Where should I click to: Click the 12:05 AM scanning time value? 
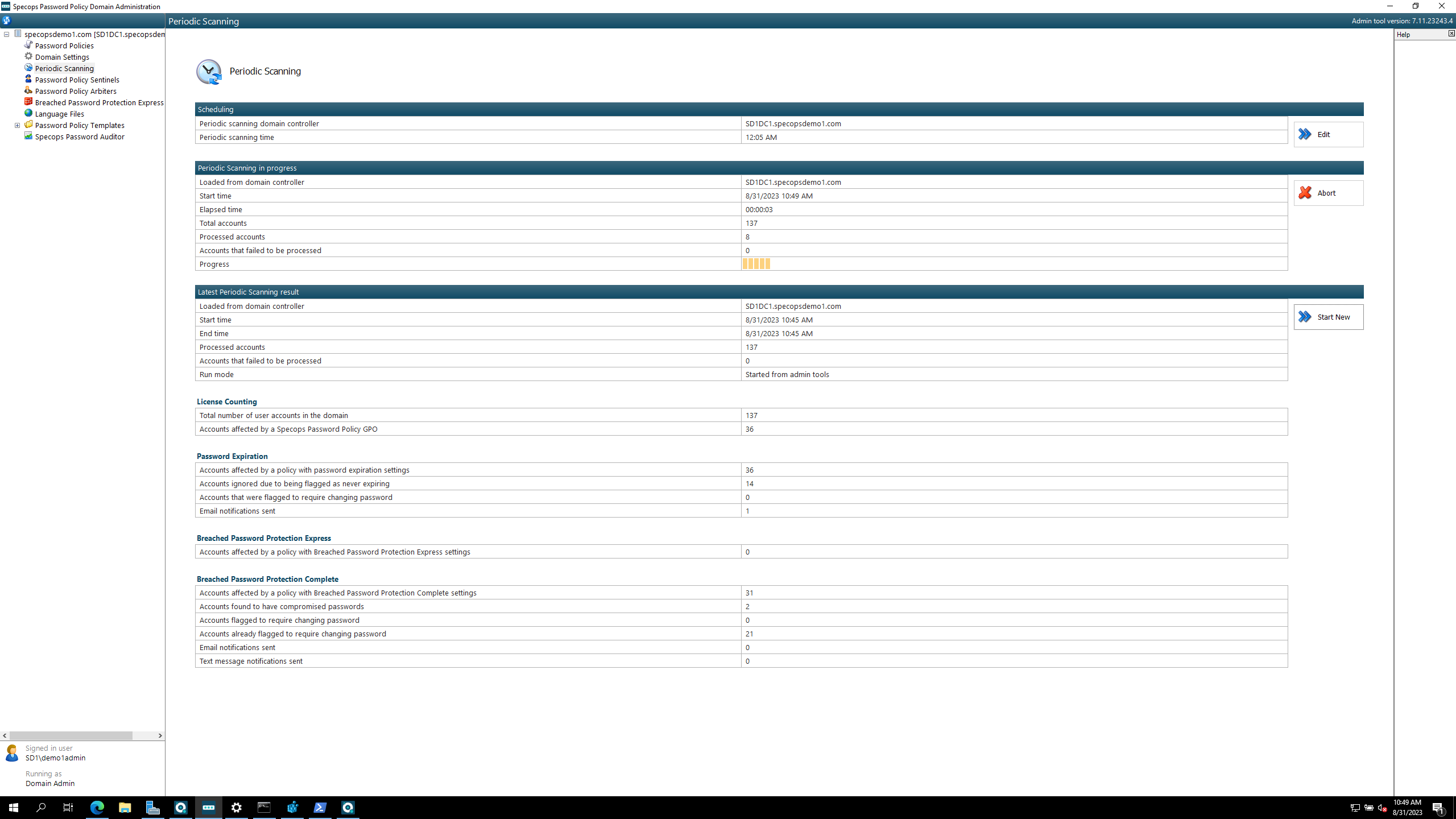pyautogui.click(x=761, y=137)
